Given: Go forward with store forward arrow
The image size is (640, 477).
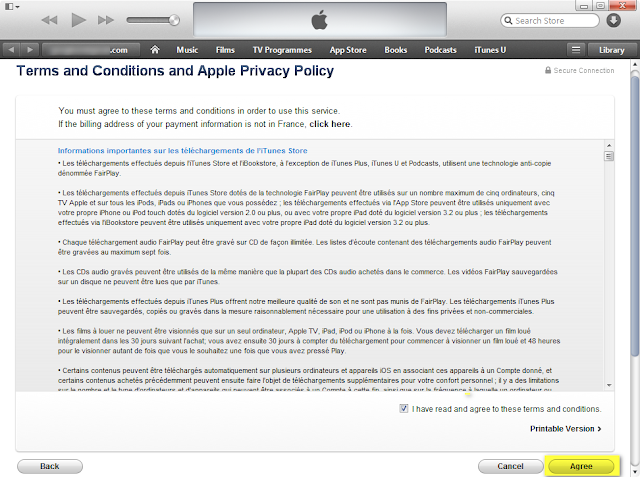Looking at the screenshot, I should pos(30,50).
